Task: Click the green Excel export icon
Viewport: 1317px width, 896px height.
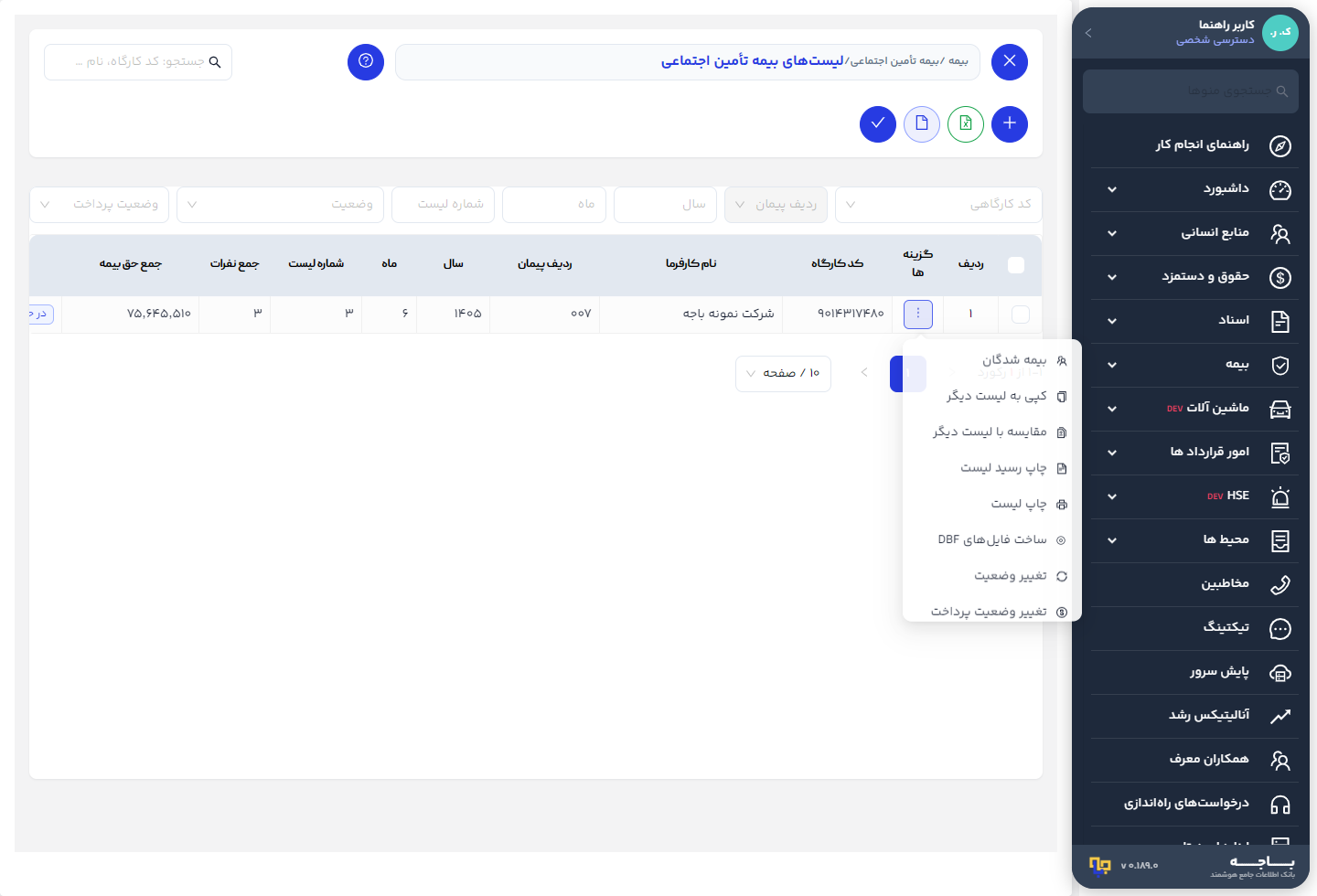Action: pos(966,124)
